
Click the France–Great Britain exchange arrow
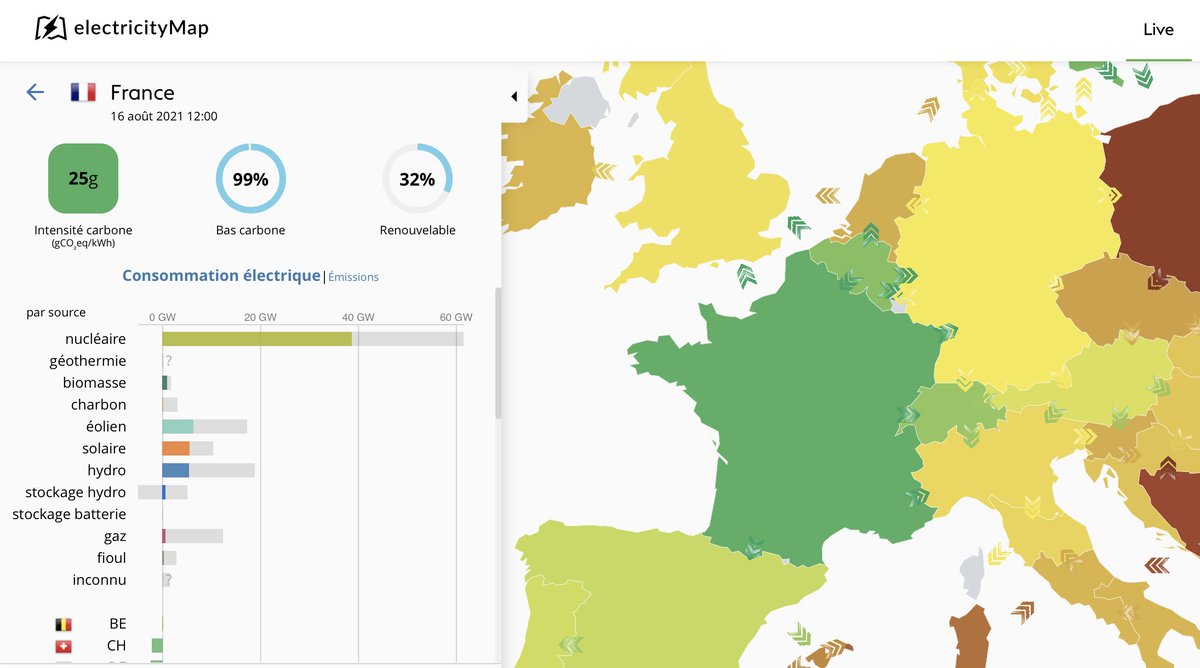pyautogui.click(x=749, y=274)
